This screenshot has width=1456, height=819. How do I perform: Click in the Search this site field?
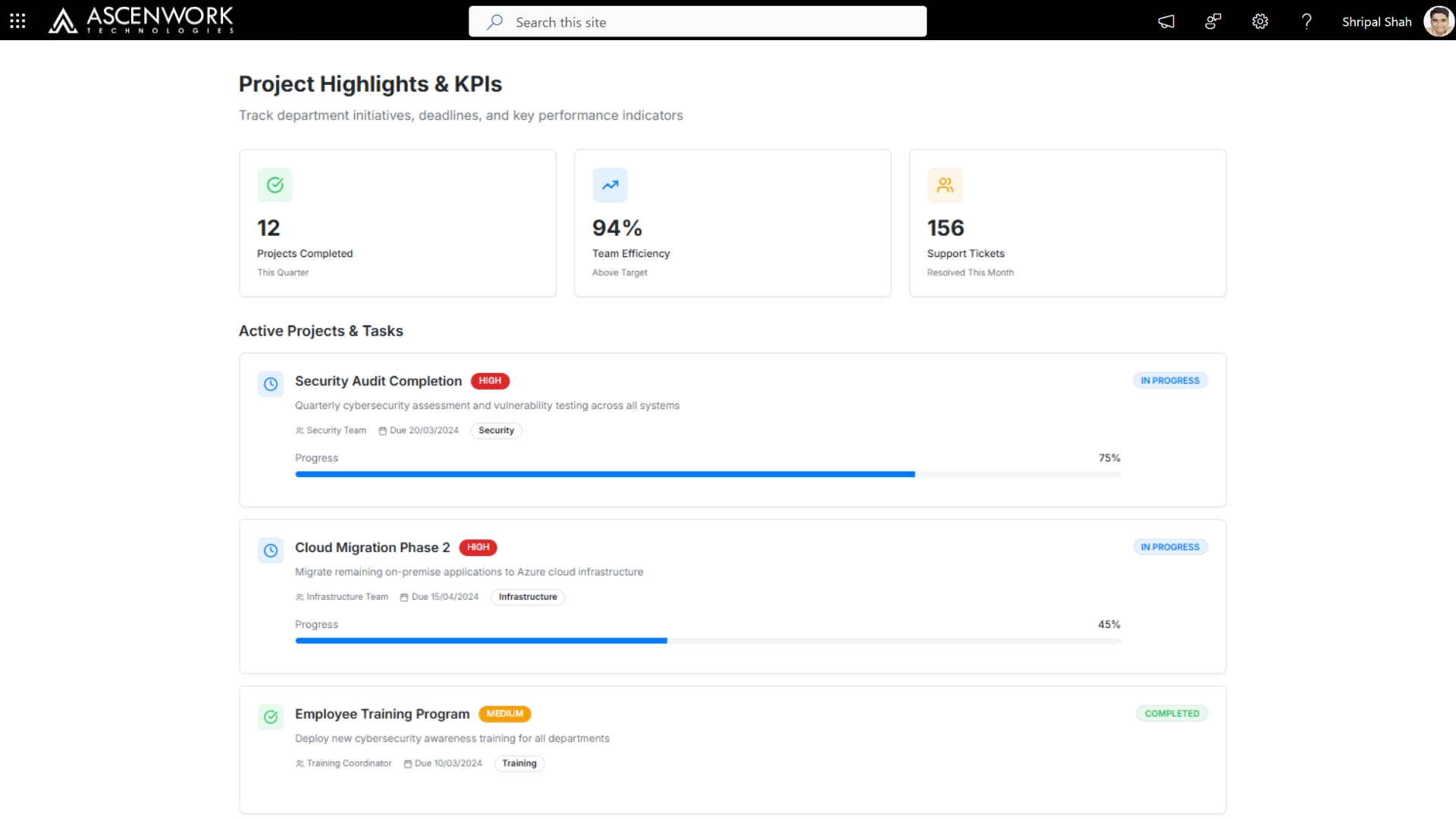(x=698, y=22)
